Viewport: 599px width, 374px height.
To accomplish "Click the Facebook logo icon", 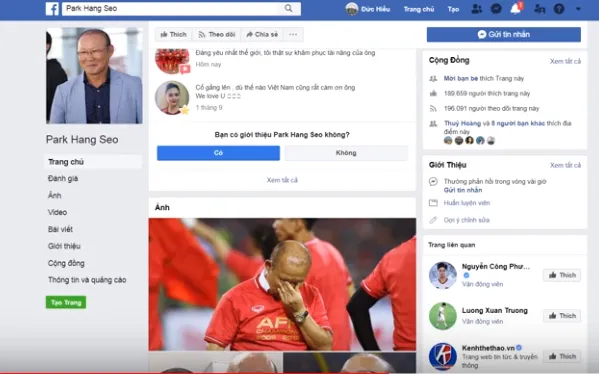I will click(52, 8).
